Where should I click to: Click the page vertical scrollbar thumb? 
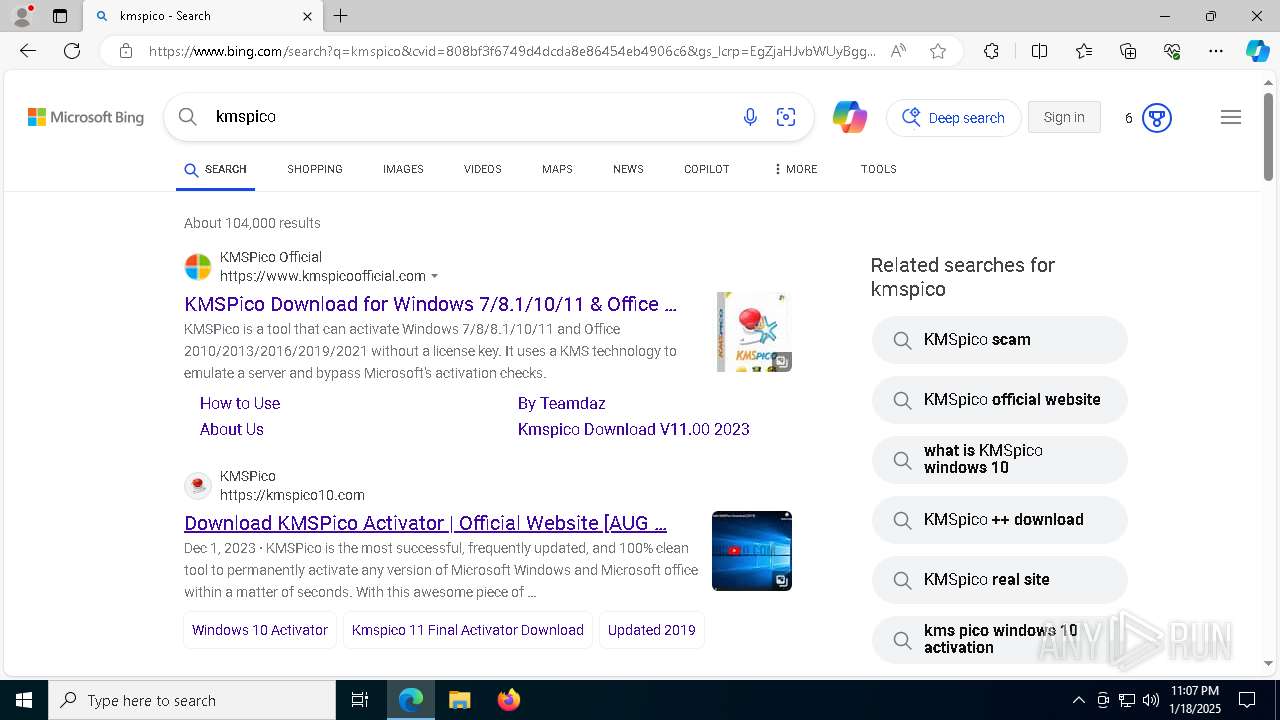[1268, 137]
